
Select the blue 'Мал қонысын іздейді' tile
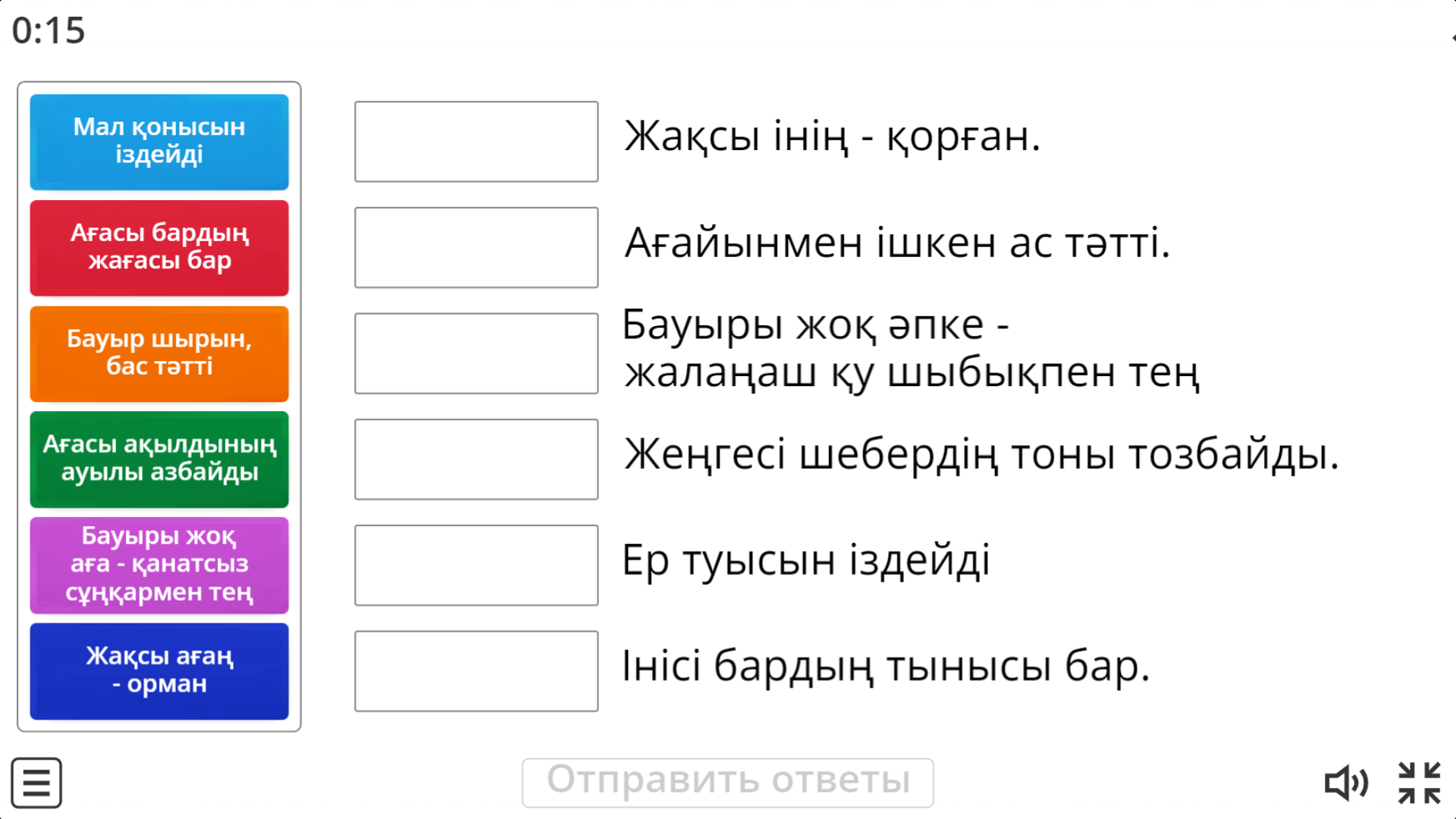pos(159,142)
